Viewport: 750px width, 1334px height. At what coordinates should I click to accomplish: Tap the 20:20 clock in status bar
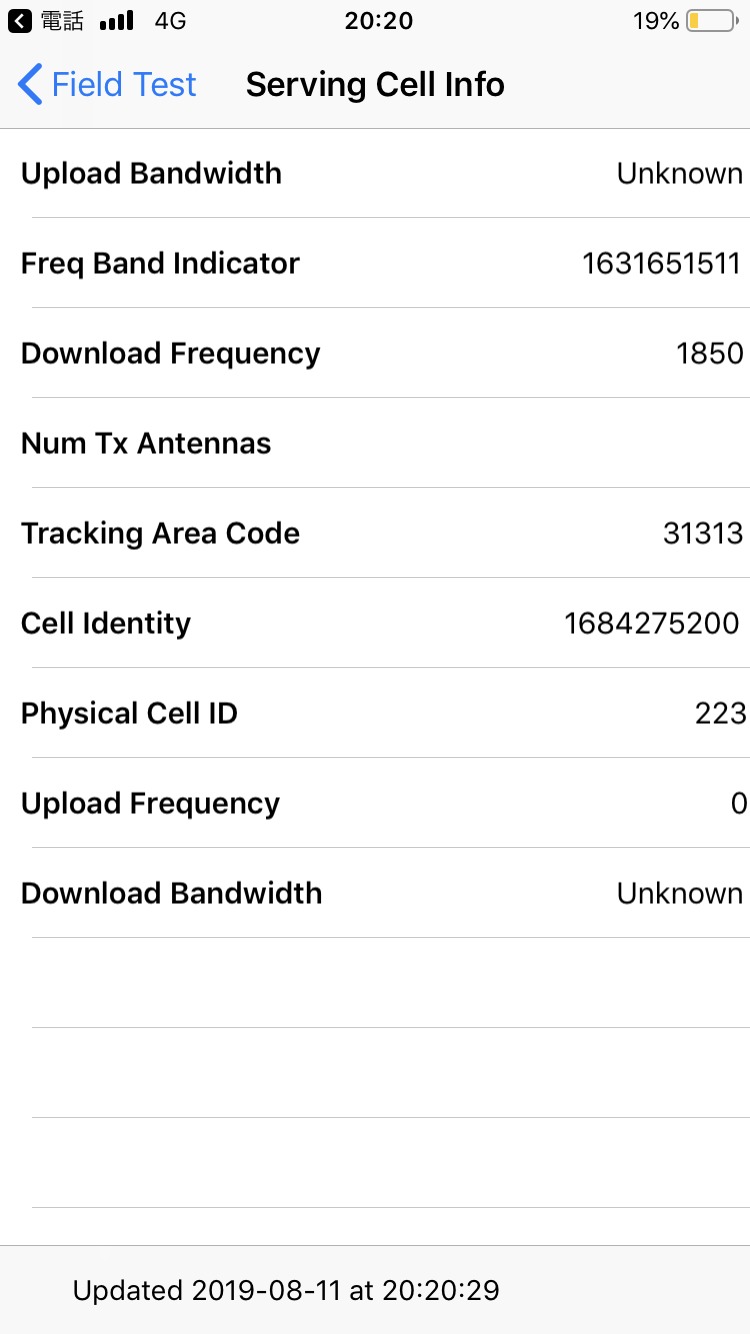[x=379, y=21]
